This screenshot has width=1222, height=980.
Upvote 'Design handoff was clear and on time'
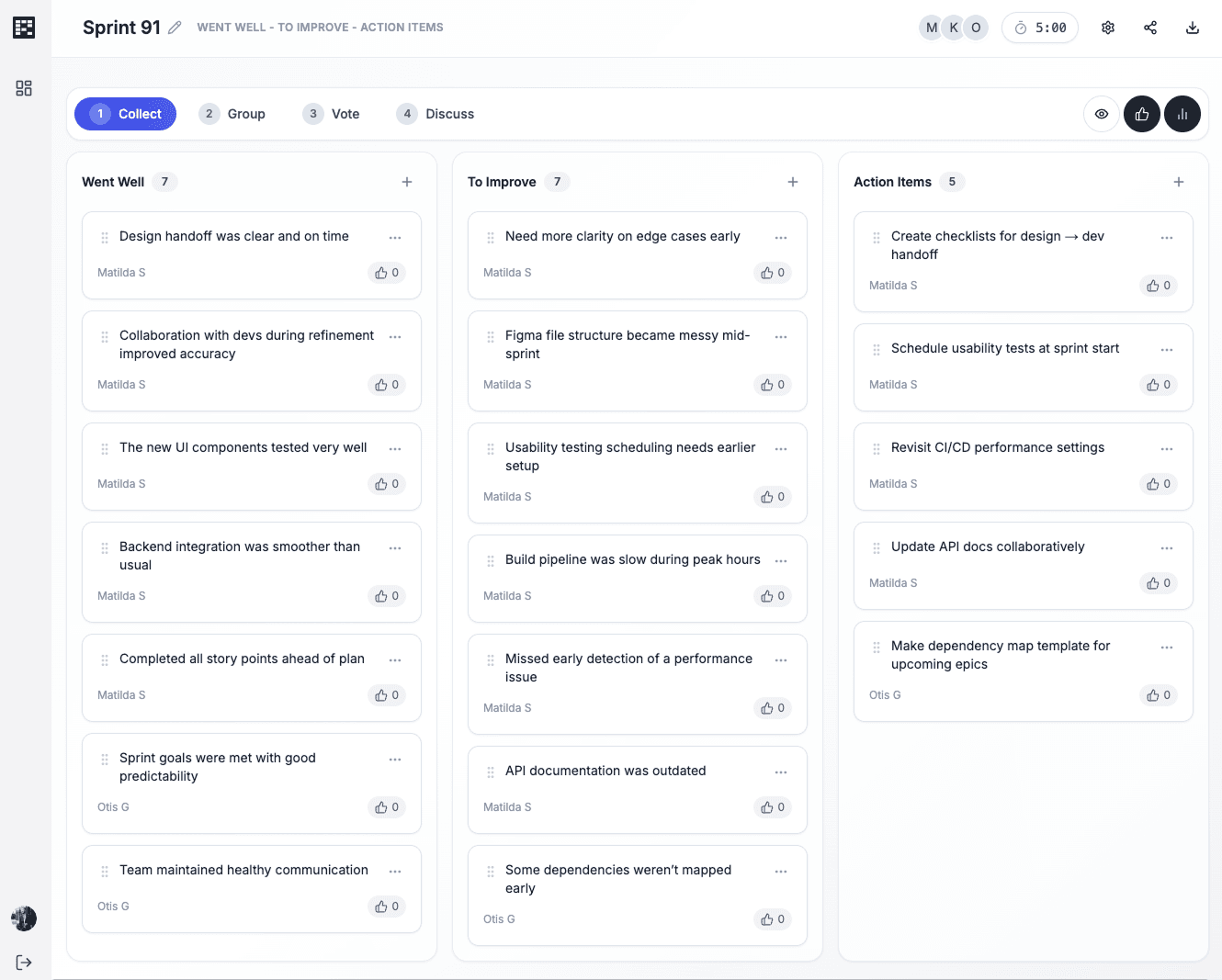click(388, 273)
